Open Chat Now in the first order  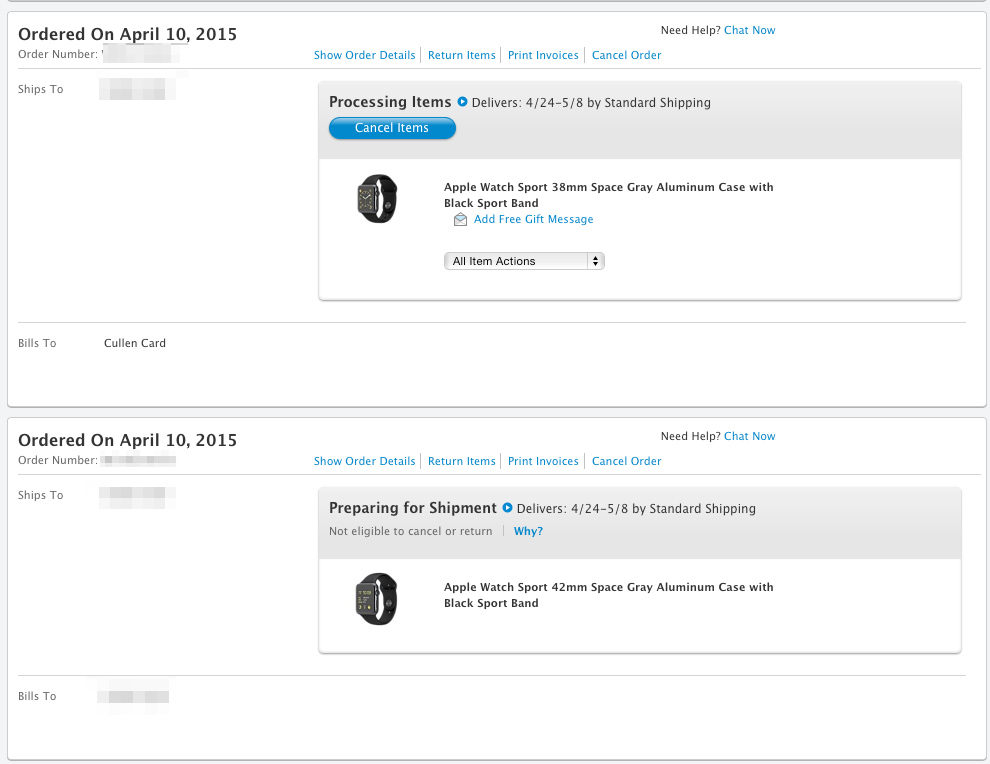749,30
